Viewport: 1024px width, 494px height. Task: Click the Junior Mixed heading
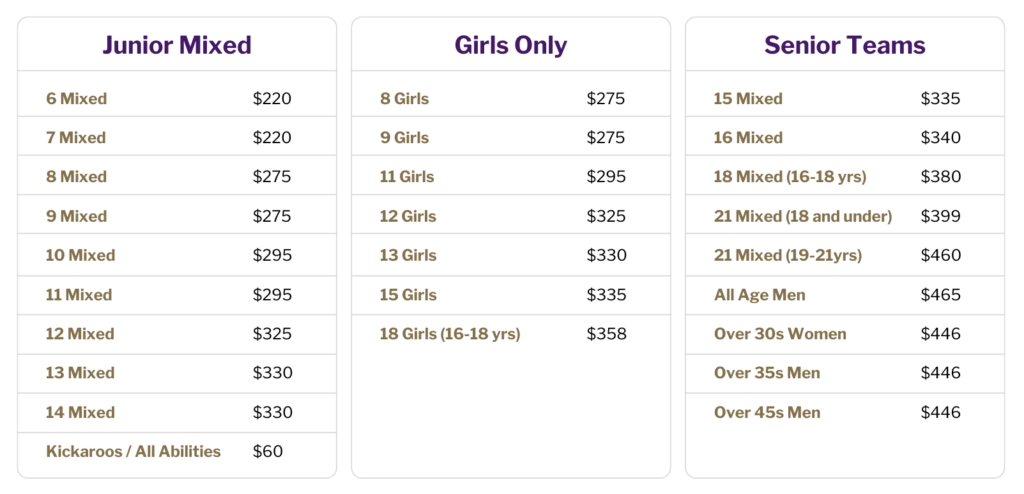pyautogui.click(x=176, y=45)
